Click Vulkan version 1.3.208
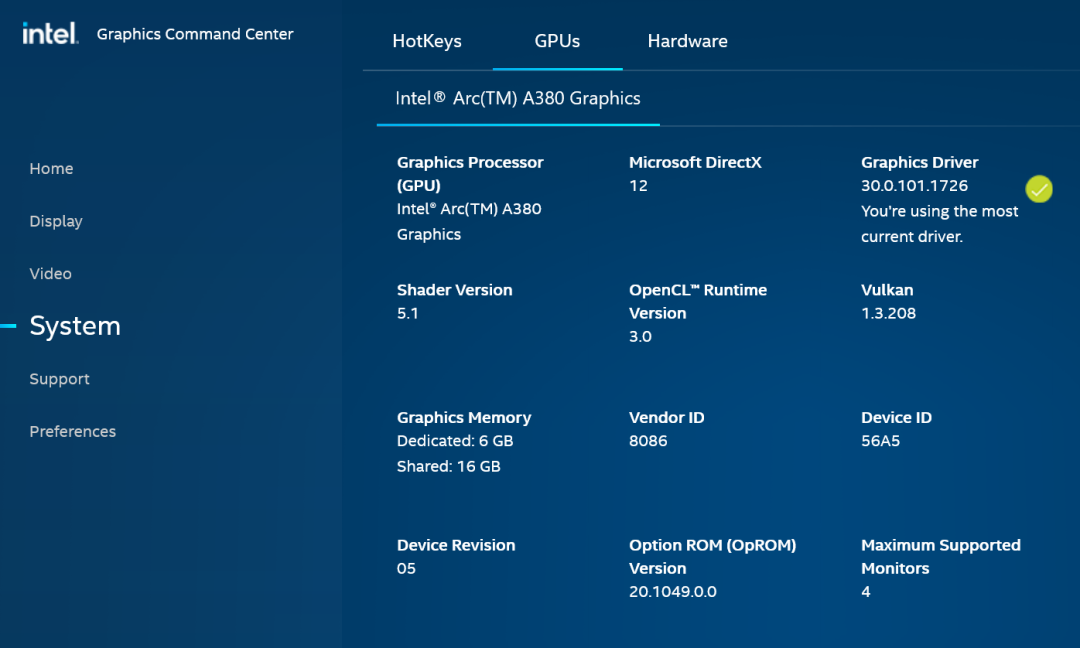The image size is (1080, 648). tap(889, 313)
